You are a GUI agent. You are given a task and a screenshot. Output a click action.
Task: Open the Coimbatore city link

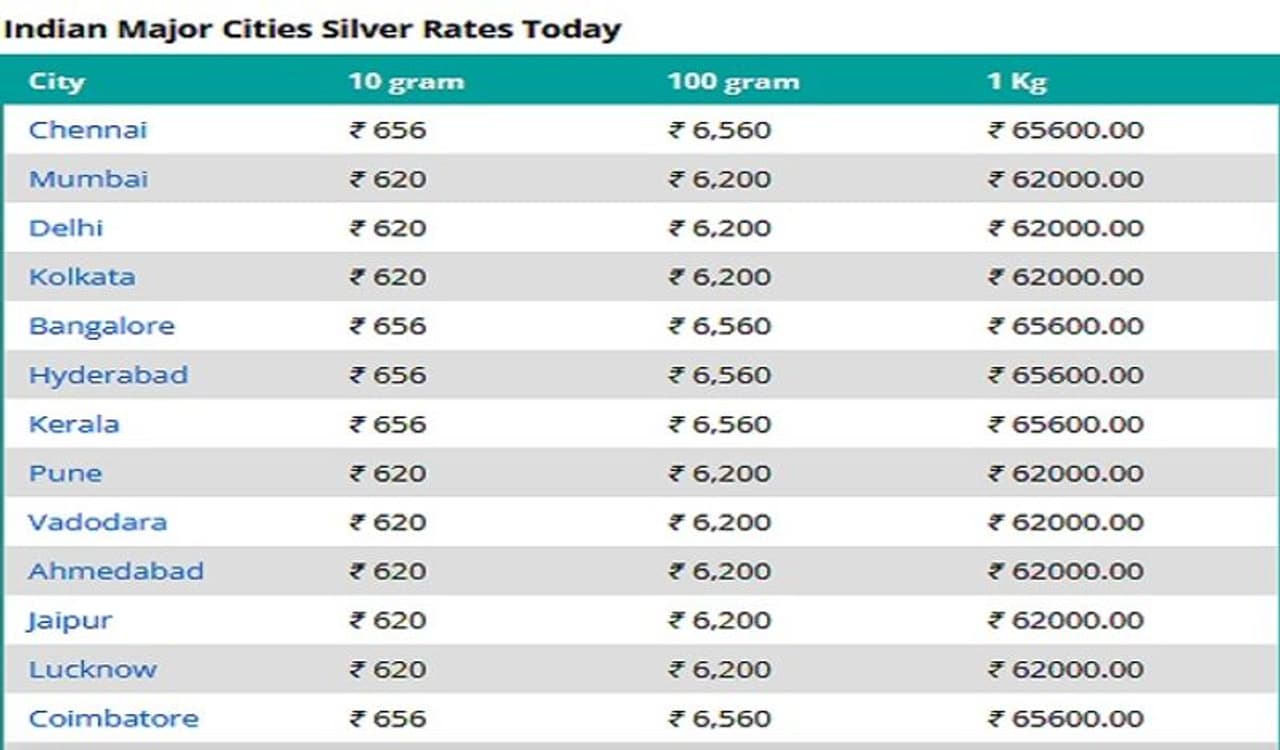click(x=113, y=718)
